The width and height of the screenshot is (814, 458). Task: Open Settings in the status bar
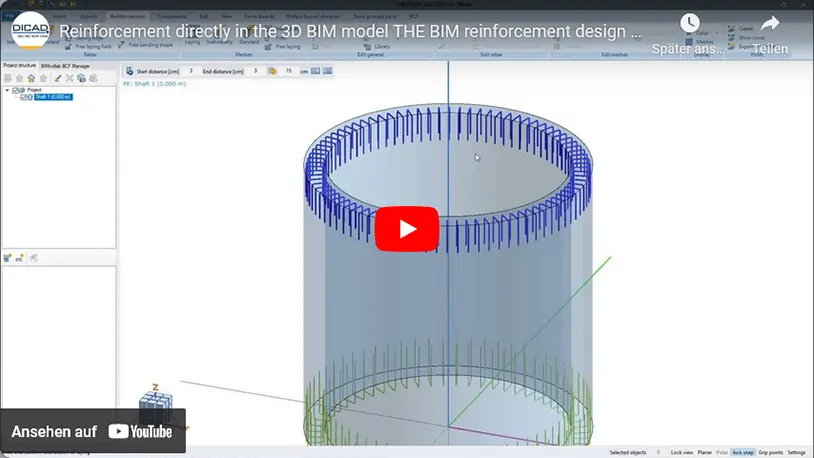[796, 453]
